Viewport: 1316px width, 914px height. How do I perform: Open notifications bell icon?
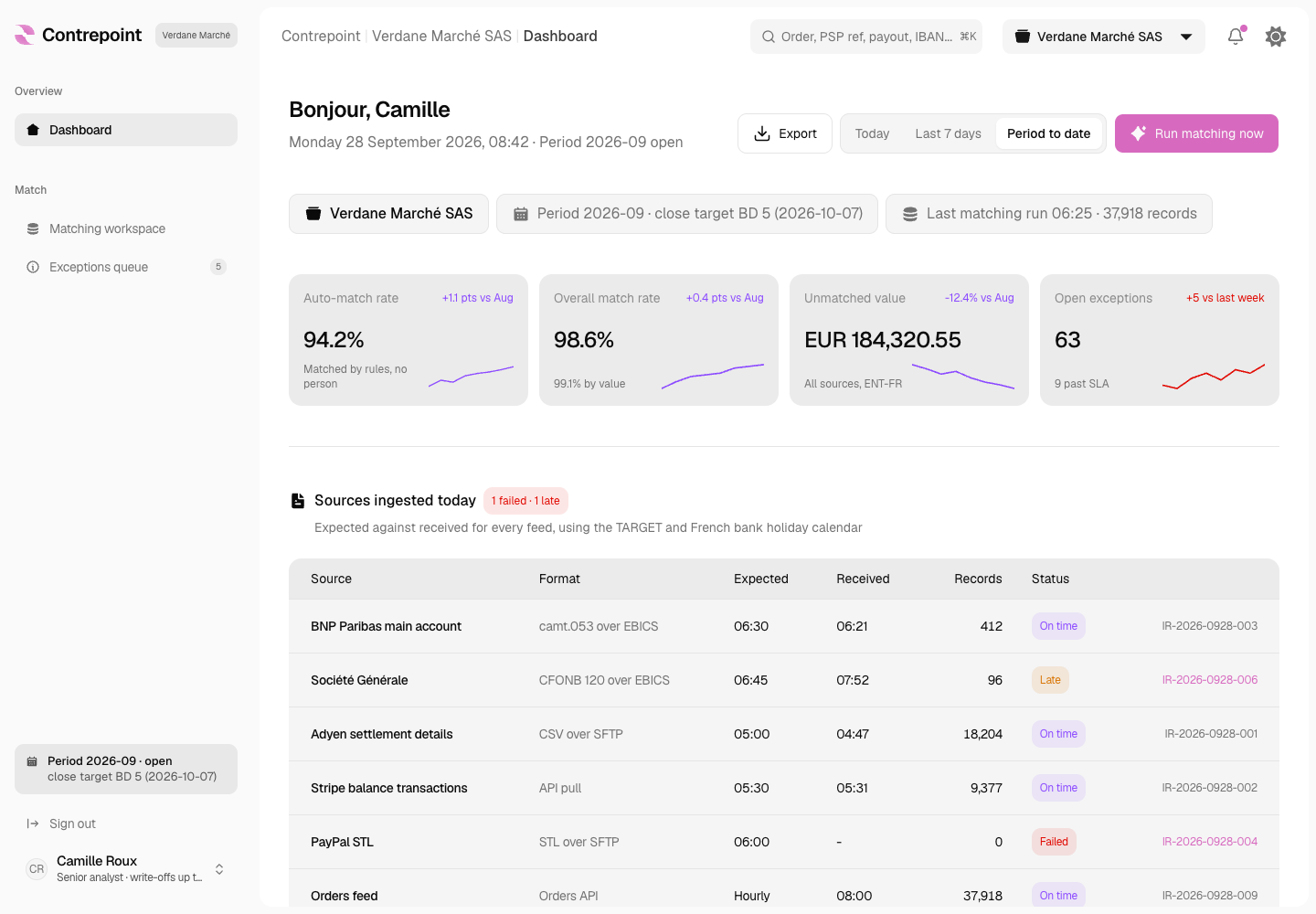tap(1236, 37)
